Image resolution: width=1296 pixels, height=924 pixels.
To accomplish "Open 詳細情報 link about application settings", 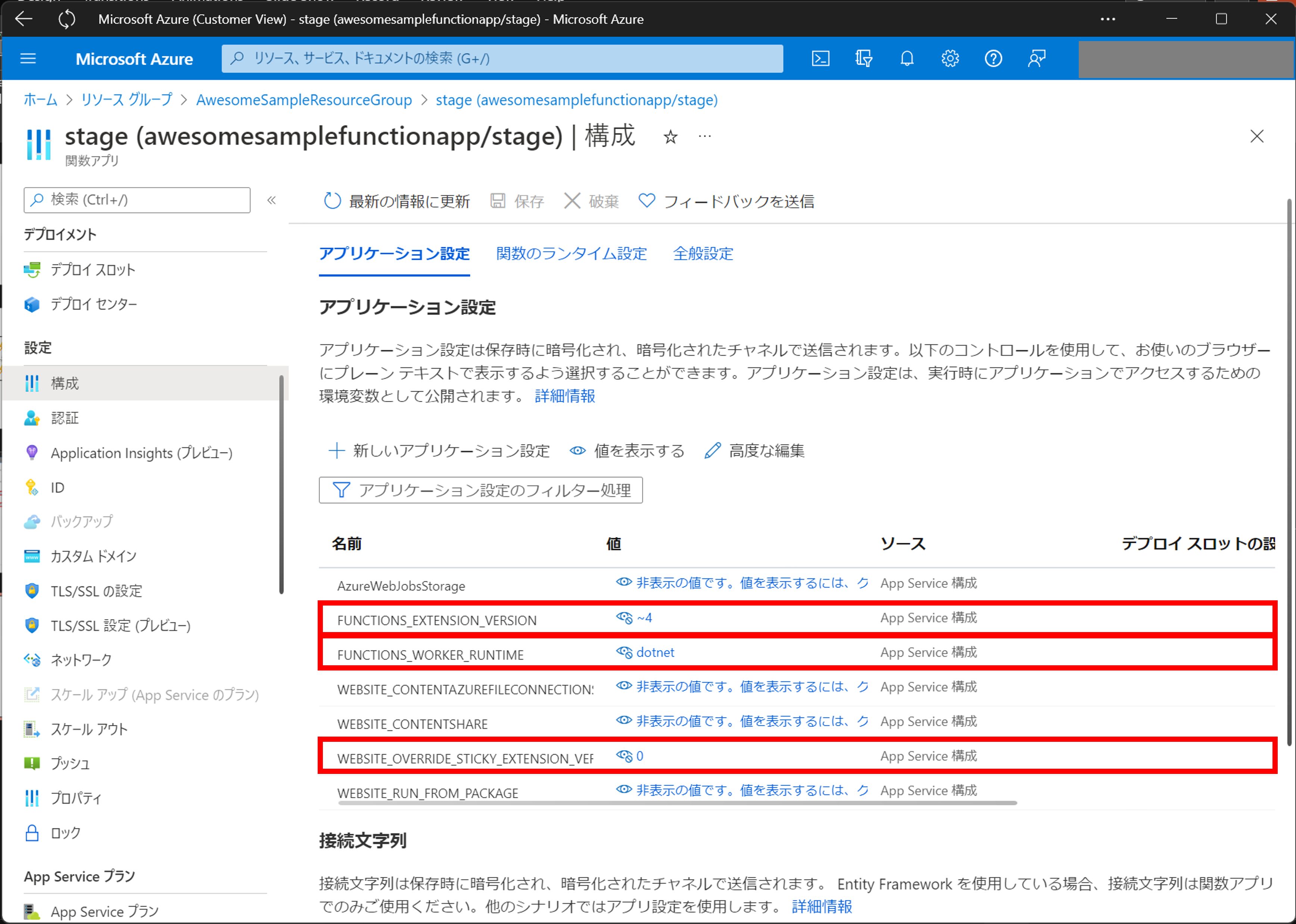I will click(564, 396).
